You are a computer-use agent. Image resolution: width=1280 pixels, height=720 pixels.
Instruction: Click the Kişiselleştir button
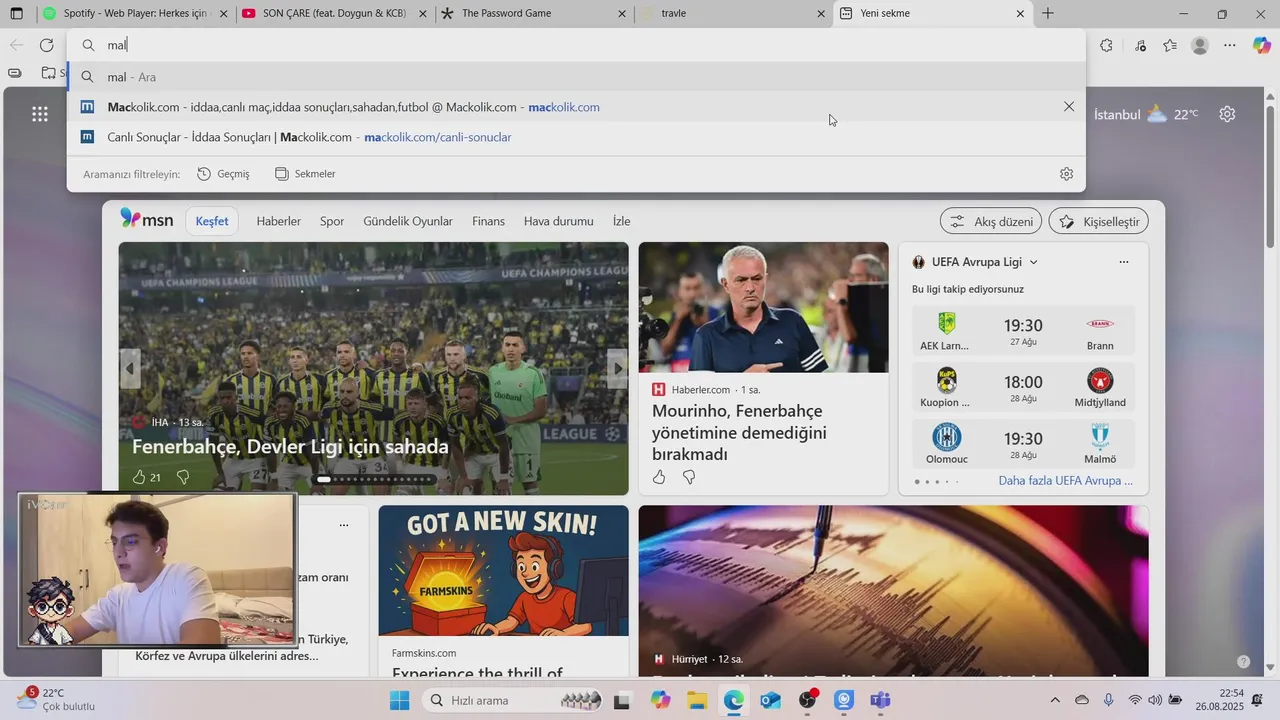coord(1099,221)
